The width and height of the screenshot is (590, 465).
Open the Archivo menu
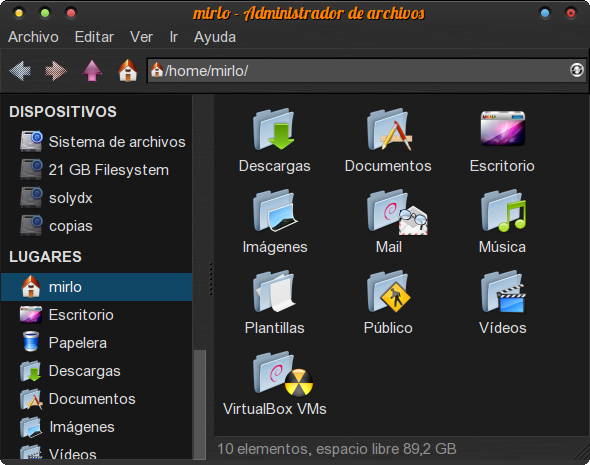[x=33, y=37]
